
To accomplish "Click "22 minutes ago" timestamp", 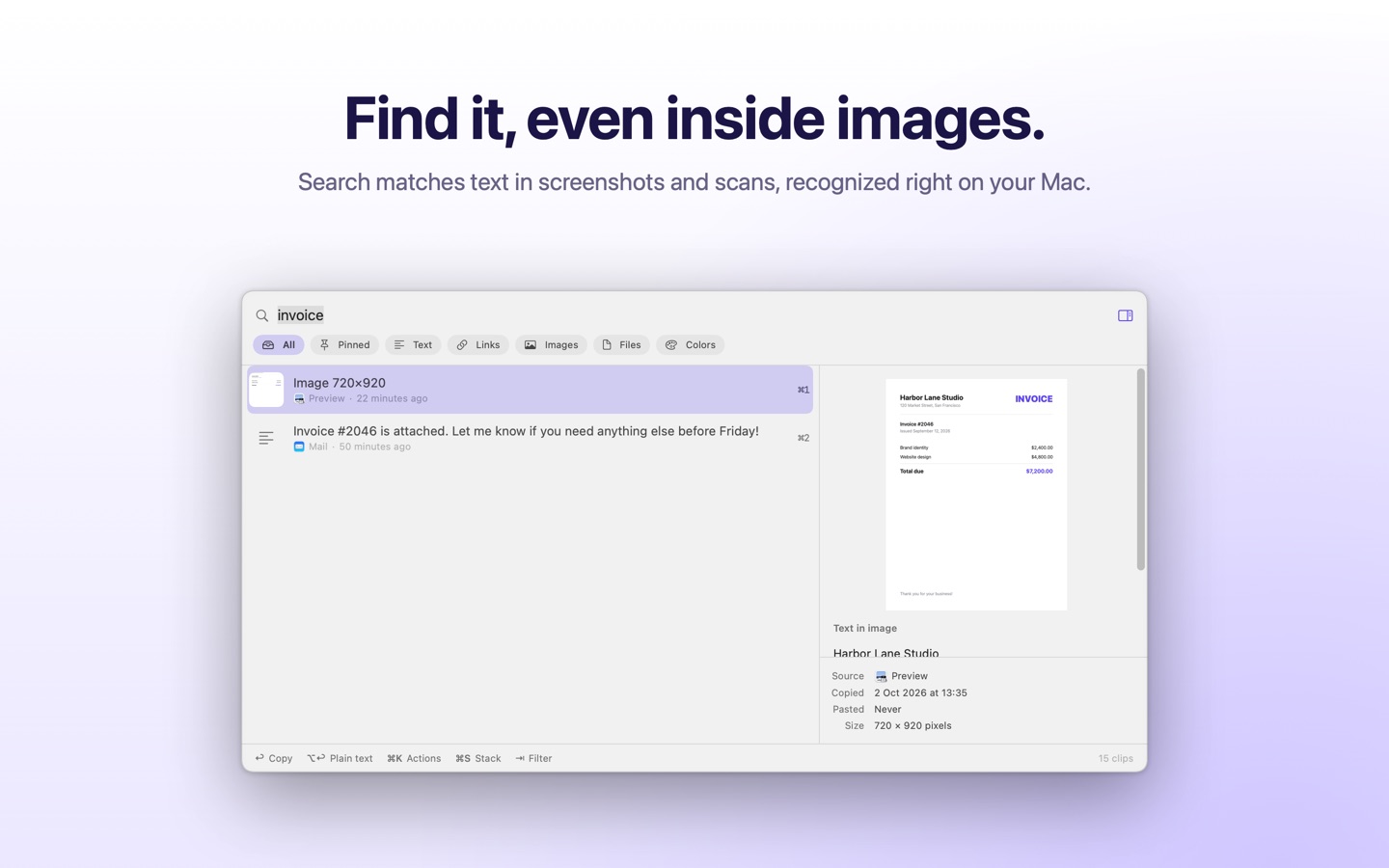I will [392, 398].
